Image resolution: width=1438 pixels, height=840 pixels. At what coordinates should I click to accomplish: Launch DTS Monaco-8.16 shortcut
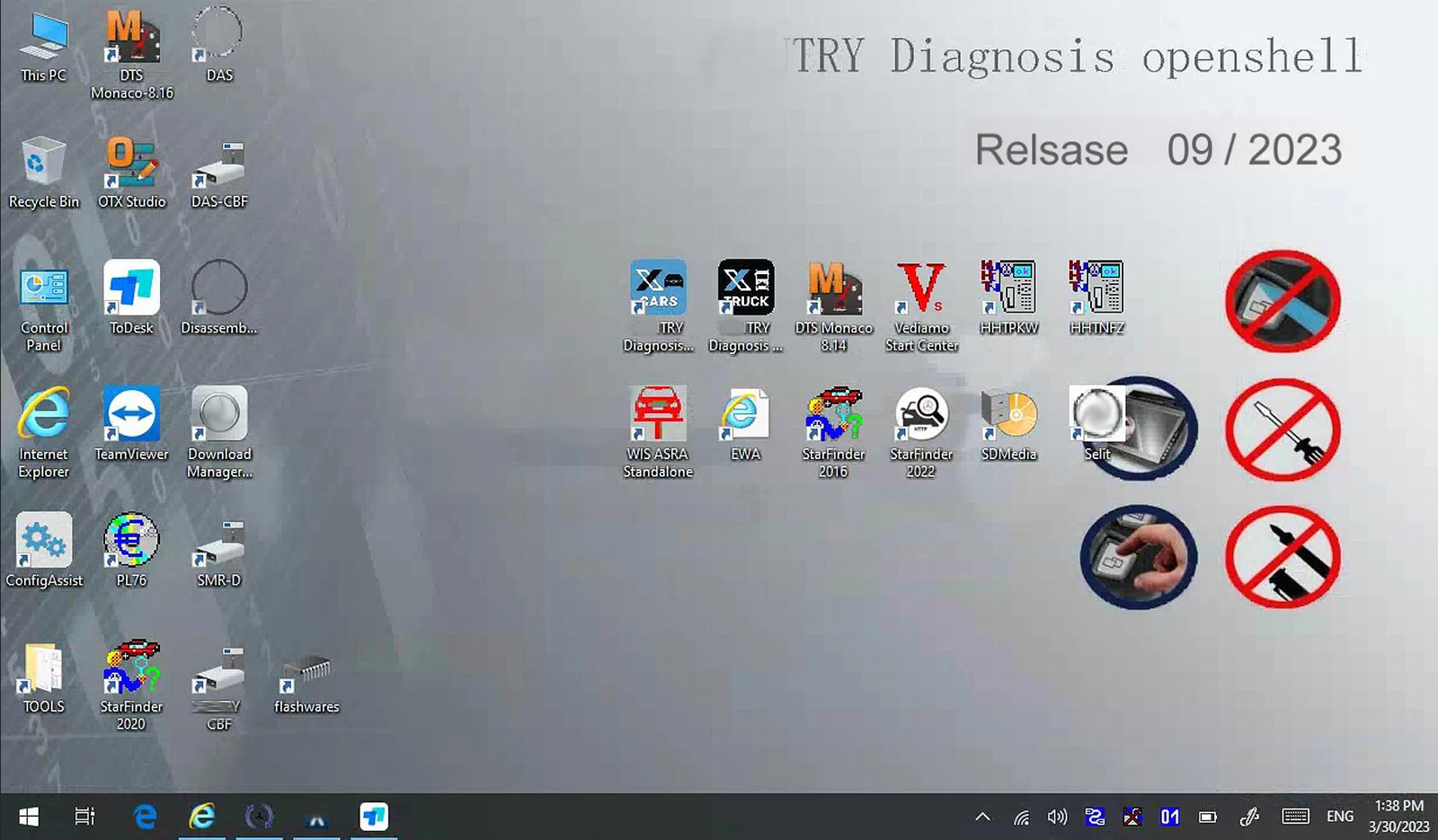(132, 54)
